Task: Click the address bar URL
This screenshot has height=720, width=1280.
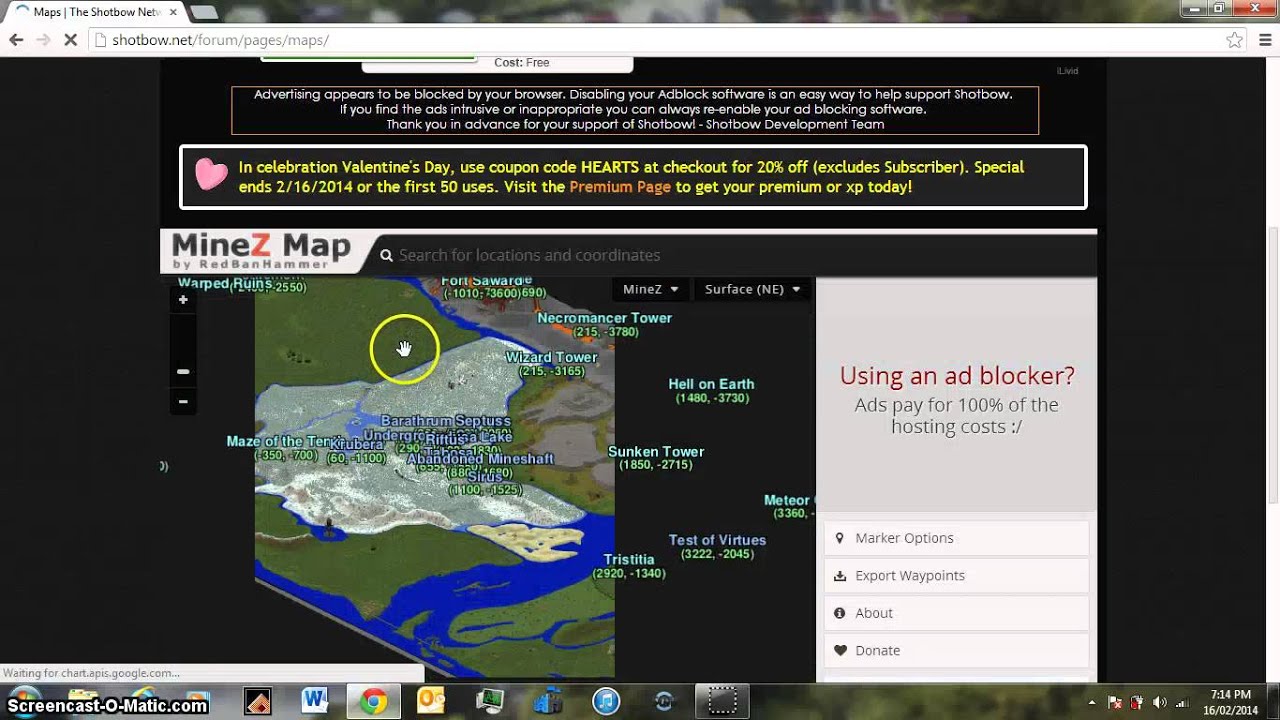Action: pos(220,40)
